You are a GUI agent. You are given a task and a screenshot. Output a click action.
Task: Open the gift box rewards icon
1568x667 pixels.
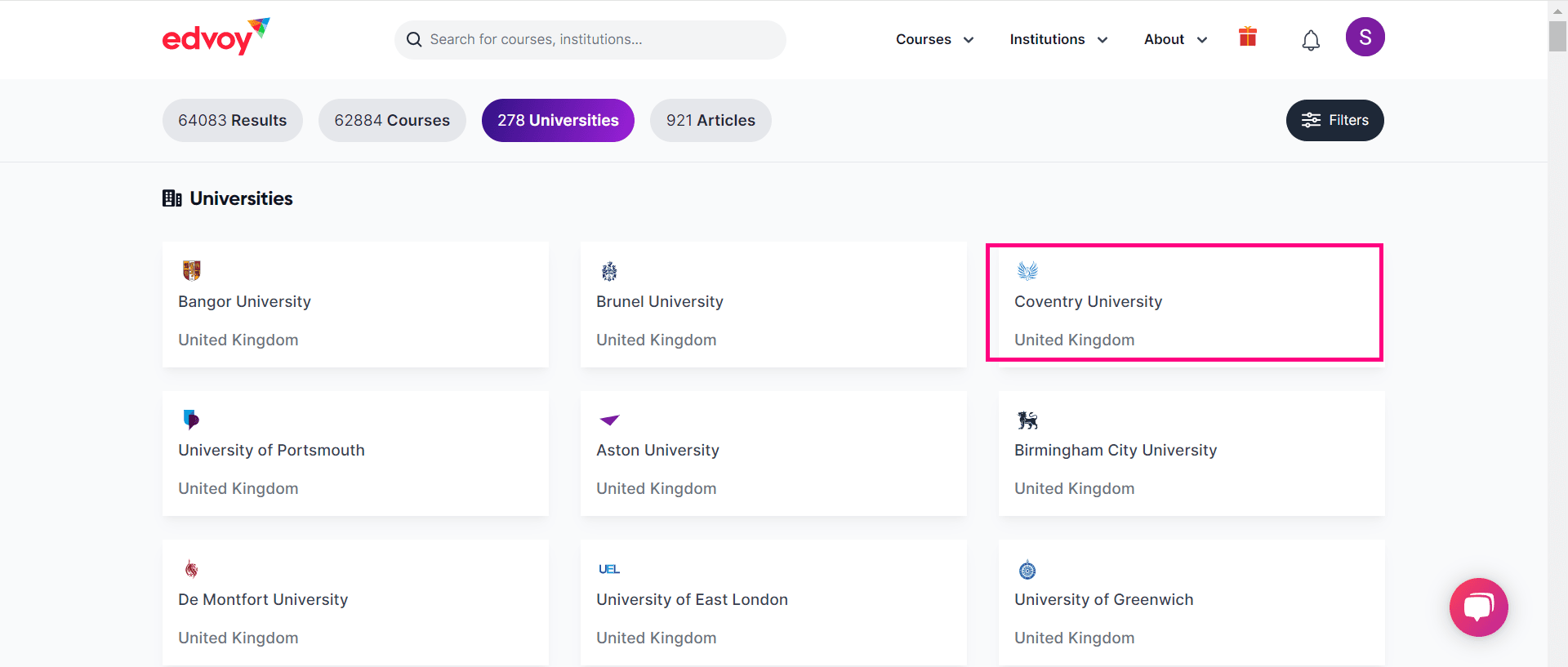click(x=1247, y=37)
